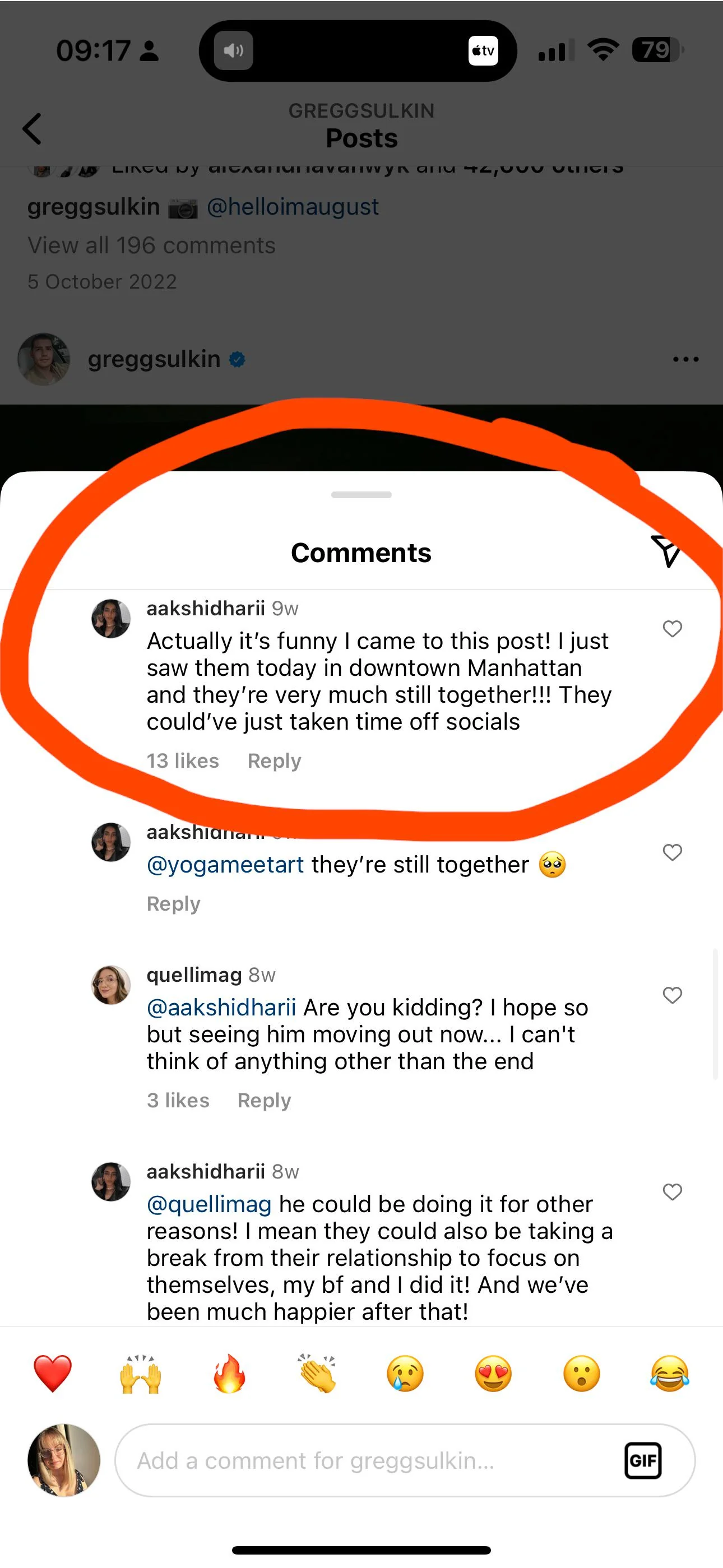This screenshot has width=723, height=1568.
Task: Like the 'they're still together' comment
Action: 673,853
